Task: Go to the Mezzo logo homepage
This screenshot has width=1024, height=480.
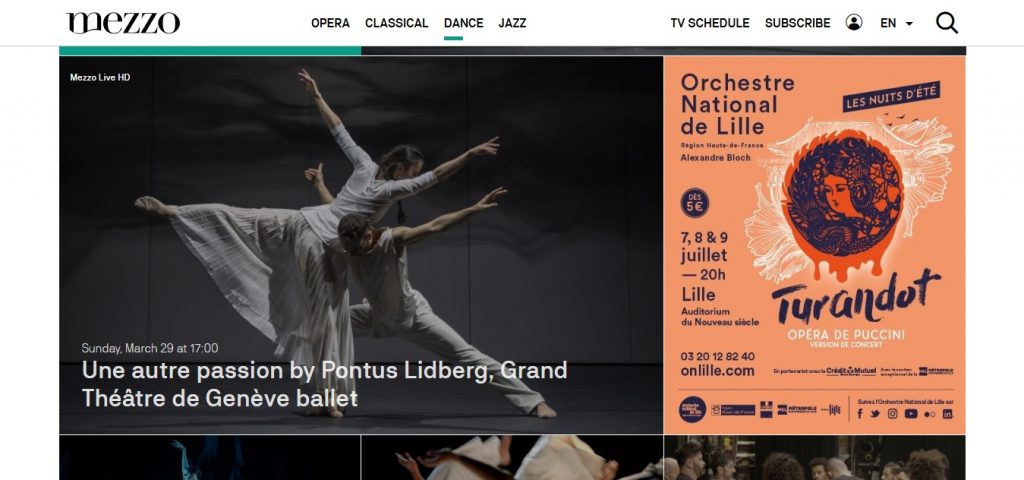Action: (x=123, y=23)
